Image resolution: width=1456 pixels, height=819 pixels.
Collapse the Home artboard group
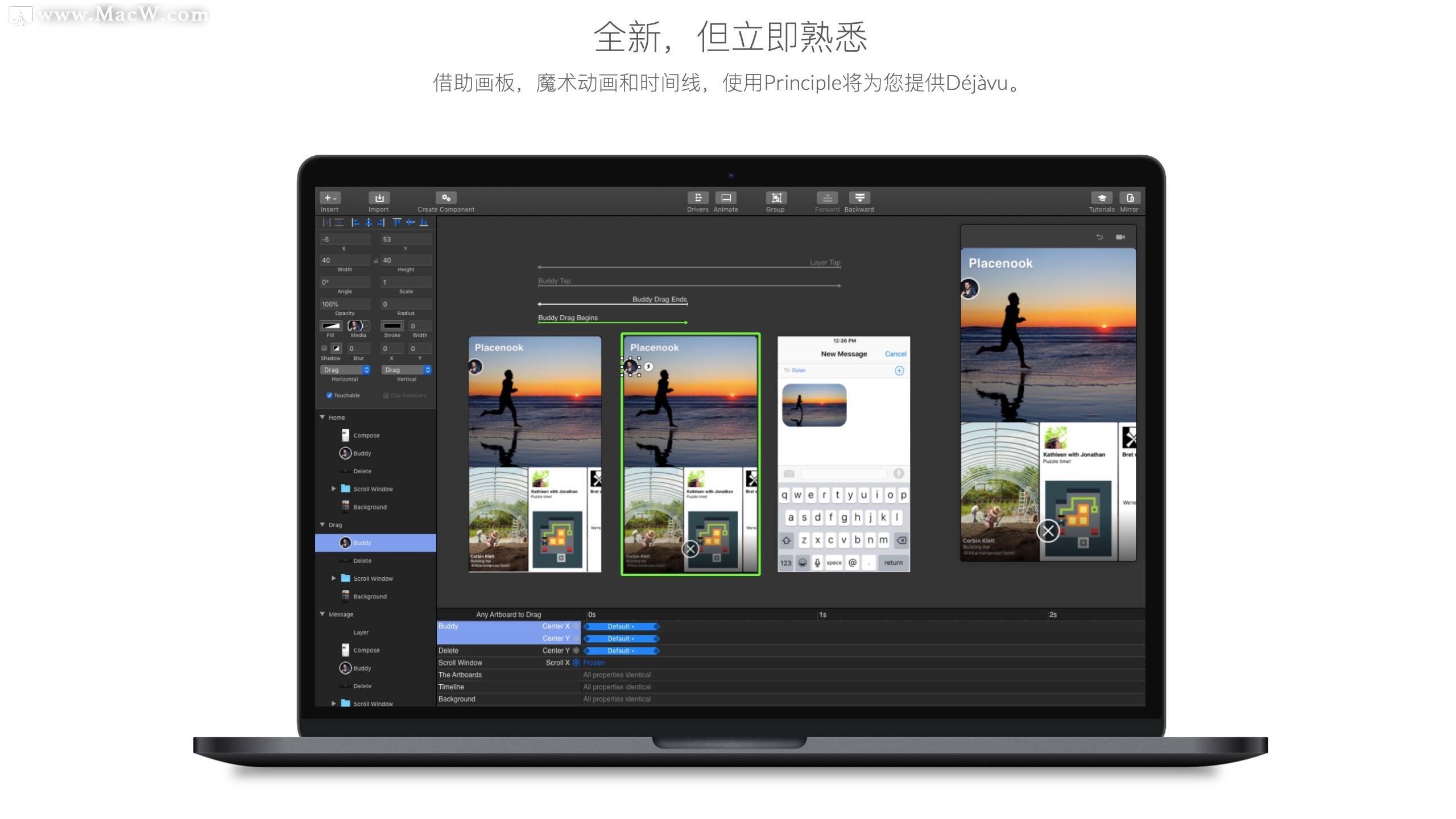(322, 417)
